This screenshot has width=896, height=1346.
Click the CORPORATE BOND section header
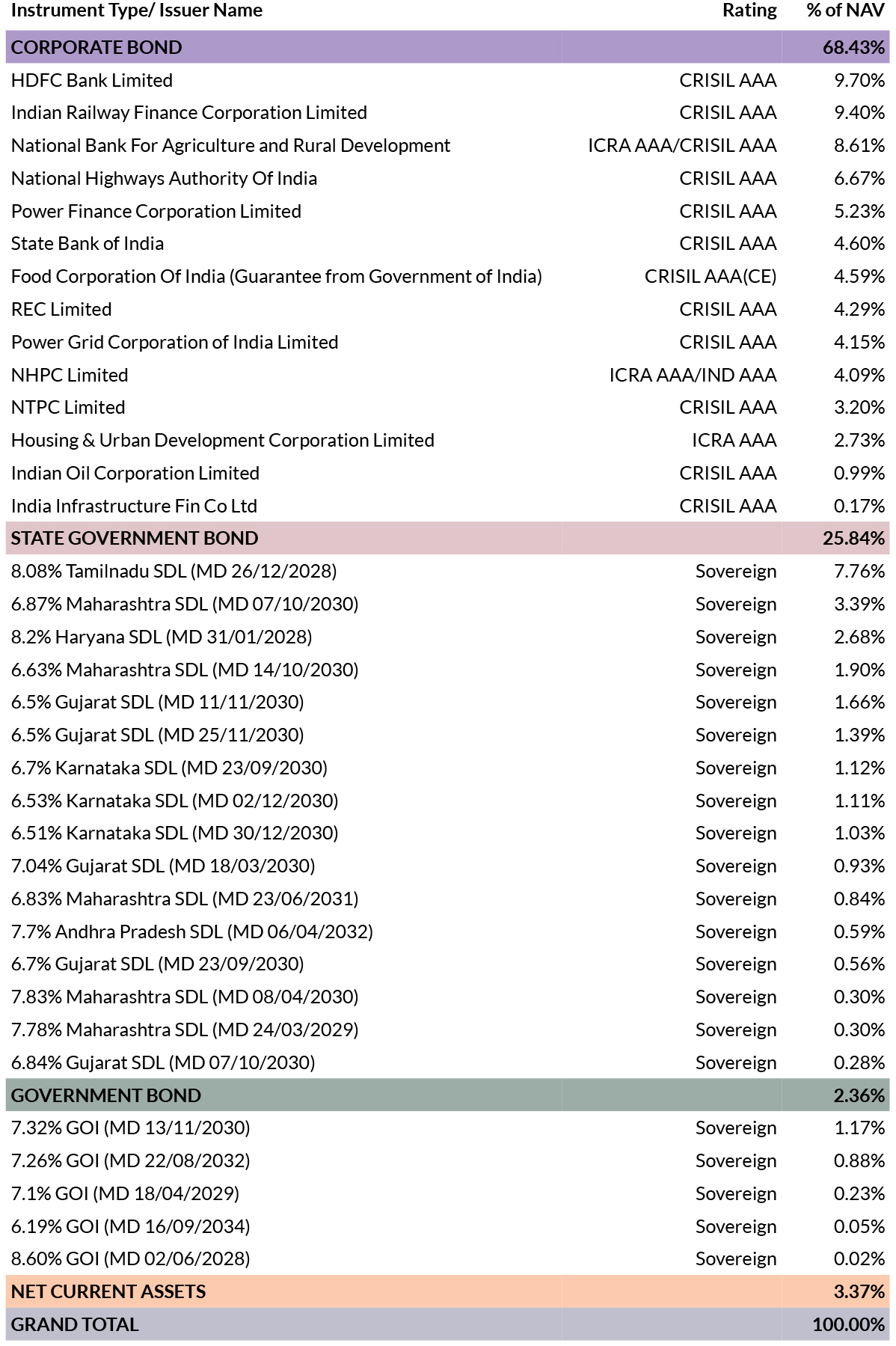[x=96, y=47]
